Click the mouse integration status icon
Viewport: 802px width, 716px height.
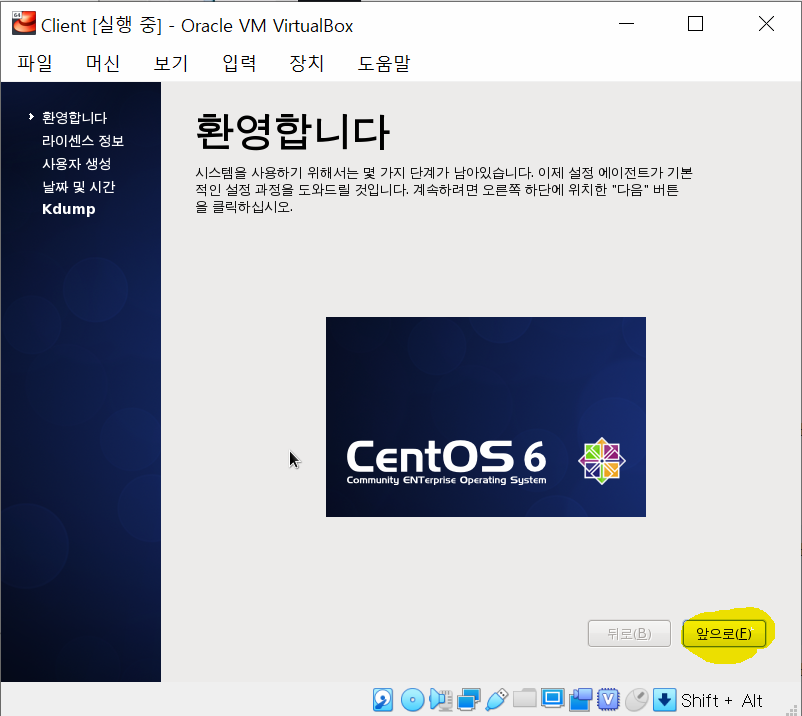[637, 700]
